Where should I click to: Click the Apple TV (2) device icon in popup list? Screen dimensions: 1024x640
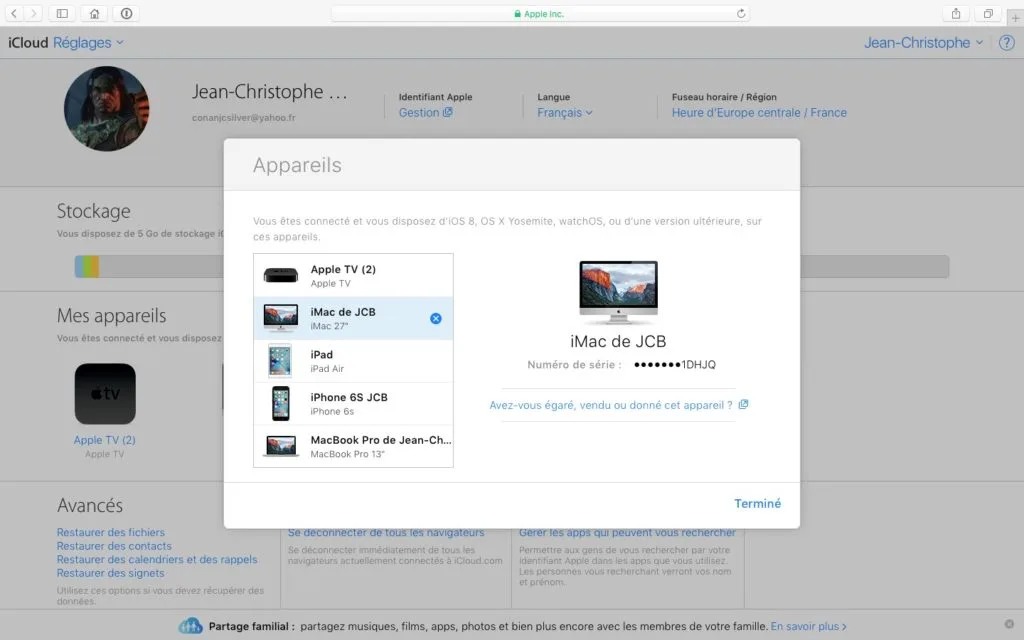[281, 276]
